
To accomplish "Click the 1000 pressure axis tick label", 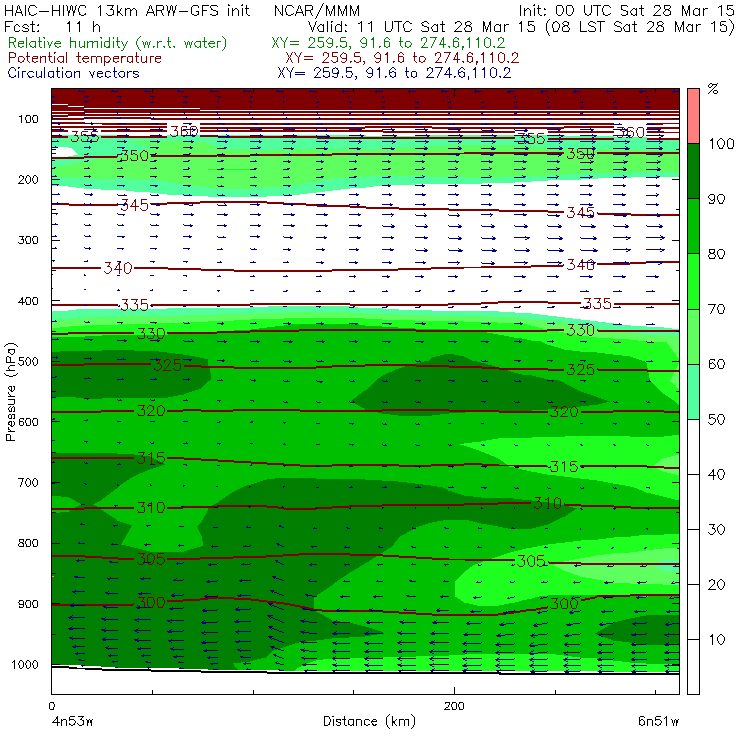I will pyautogui.click(x=25, y=664).
